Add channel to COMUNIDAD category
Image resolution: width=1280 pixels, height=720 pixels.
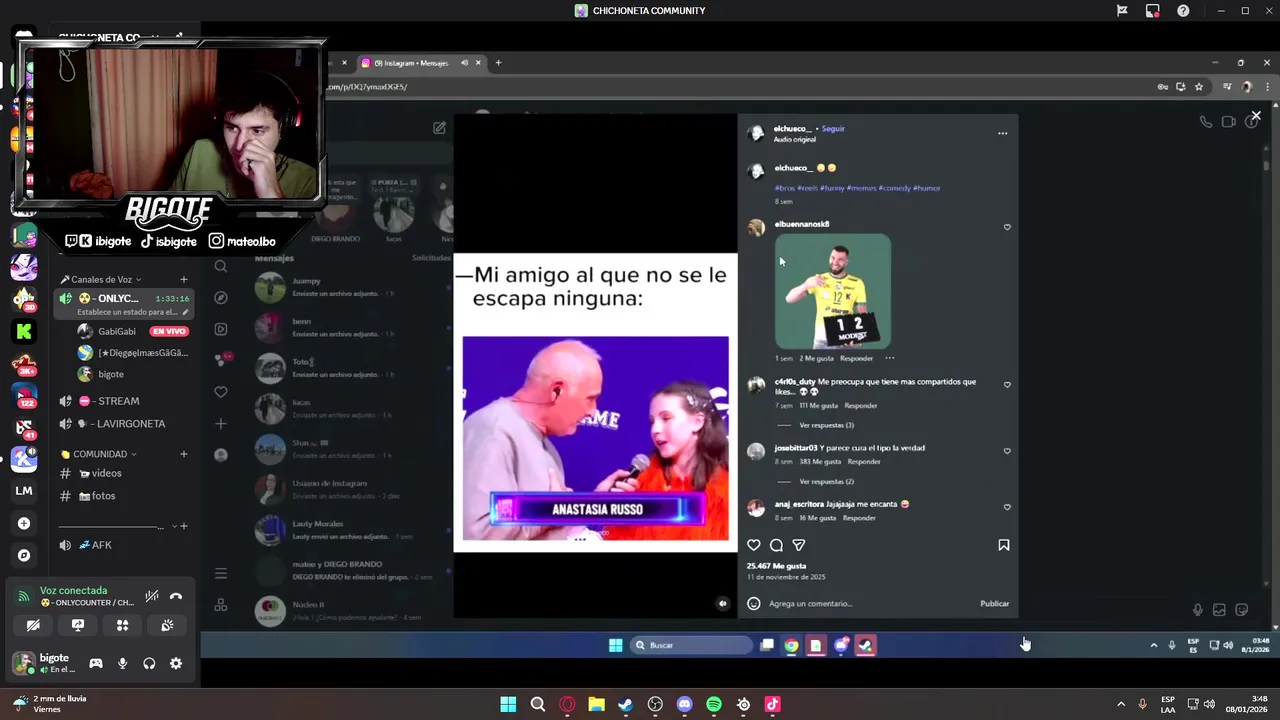click(183, 454)
